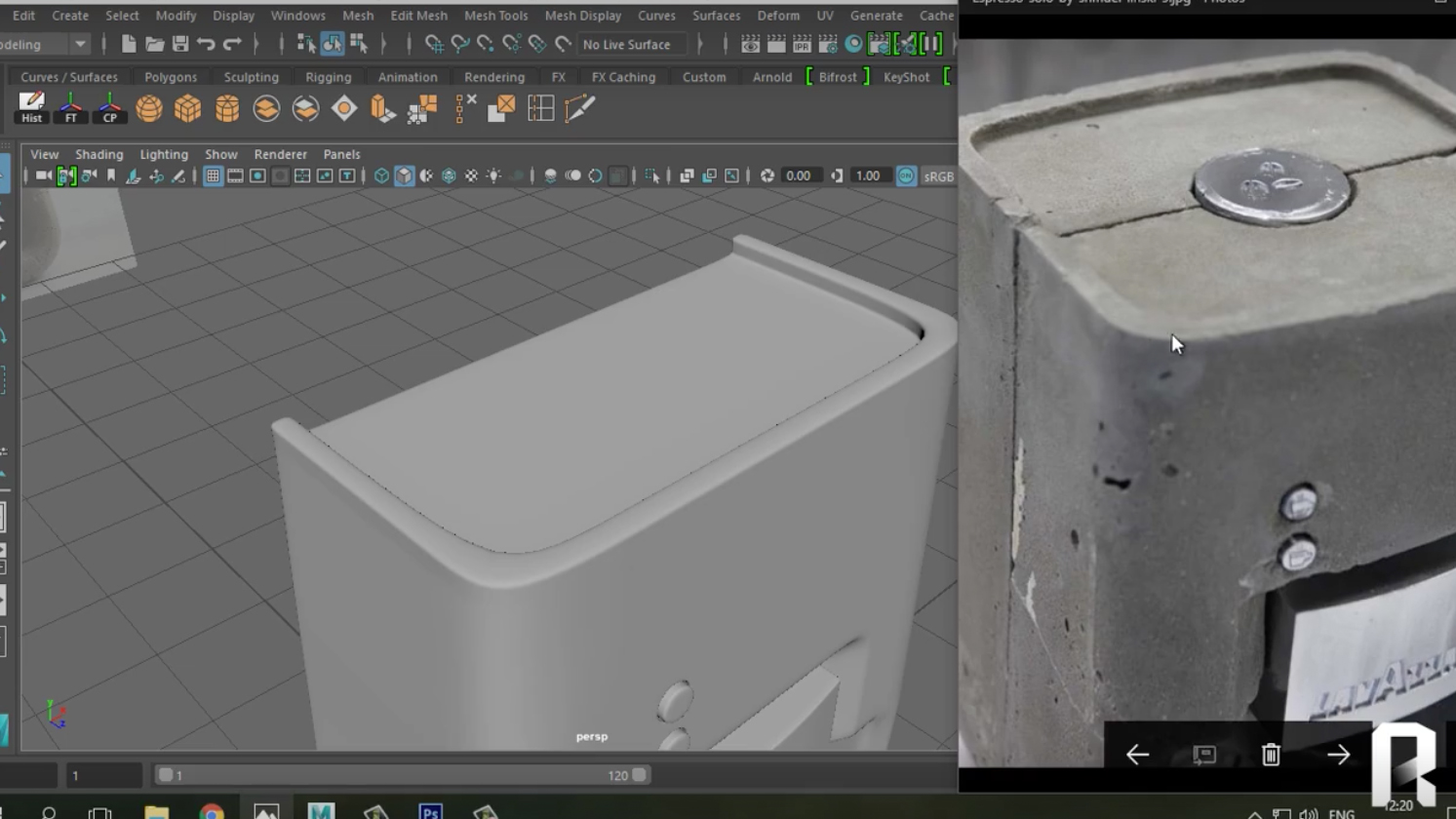Delete the photo using trash button
Viewport: 1456px width, 819px height.
pos(1271,755)
